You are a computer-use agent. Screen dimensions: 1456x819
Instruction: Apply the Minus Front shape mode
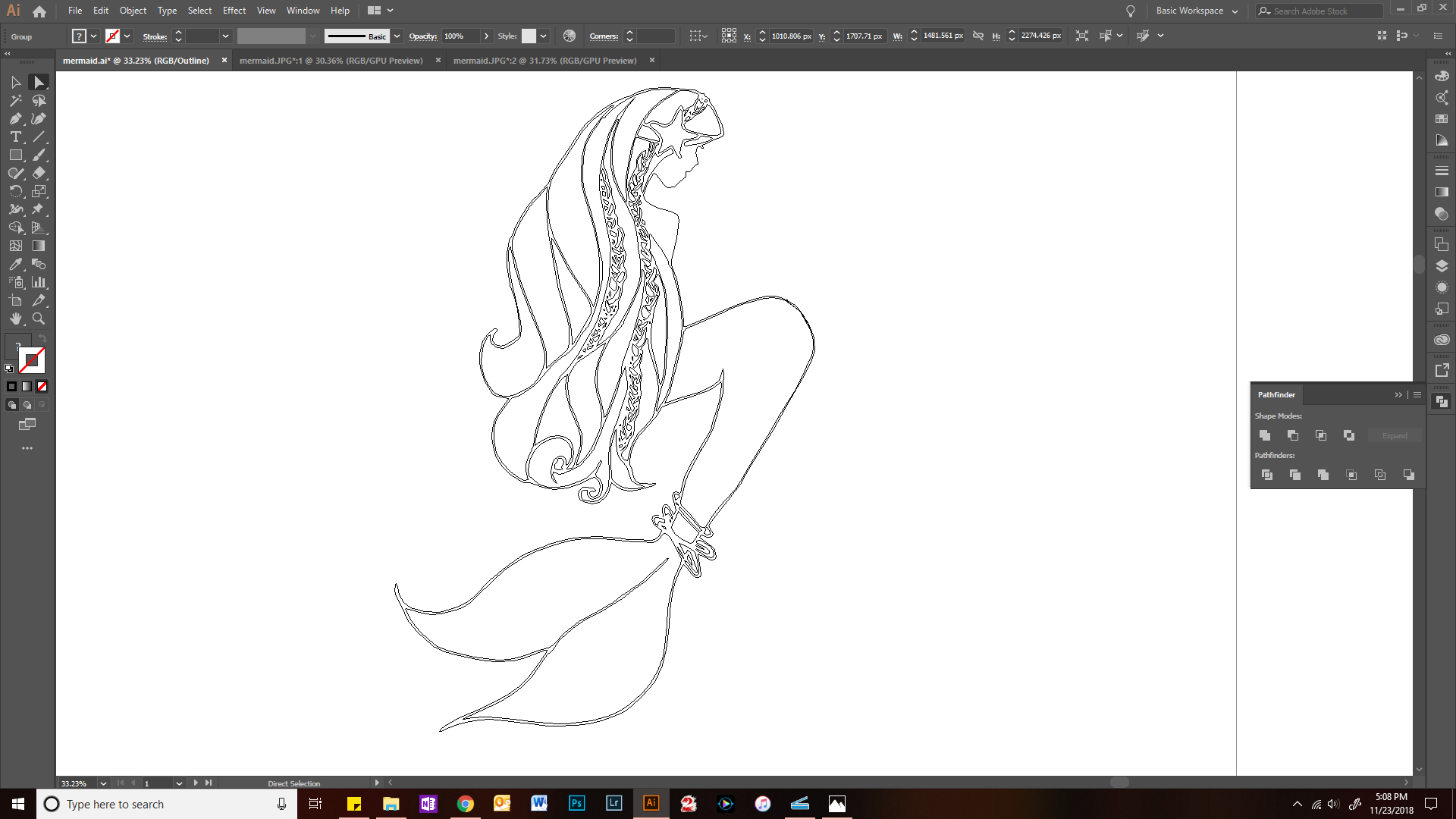1293,435
